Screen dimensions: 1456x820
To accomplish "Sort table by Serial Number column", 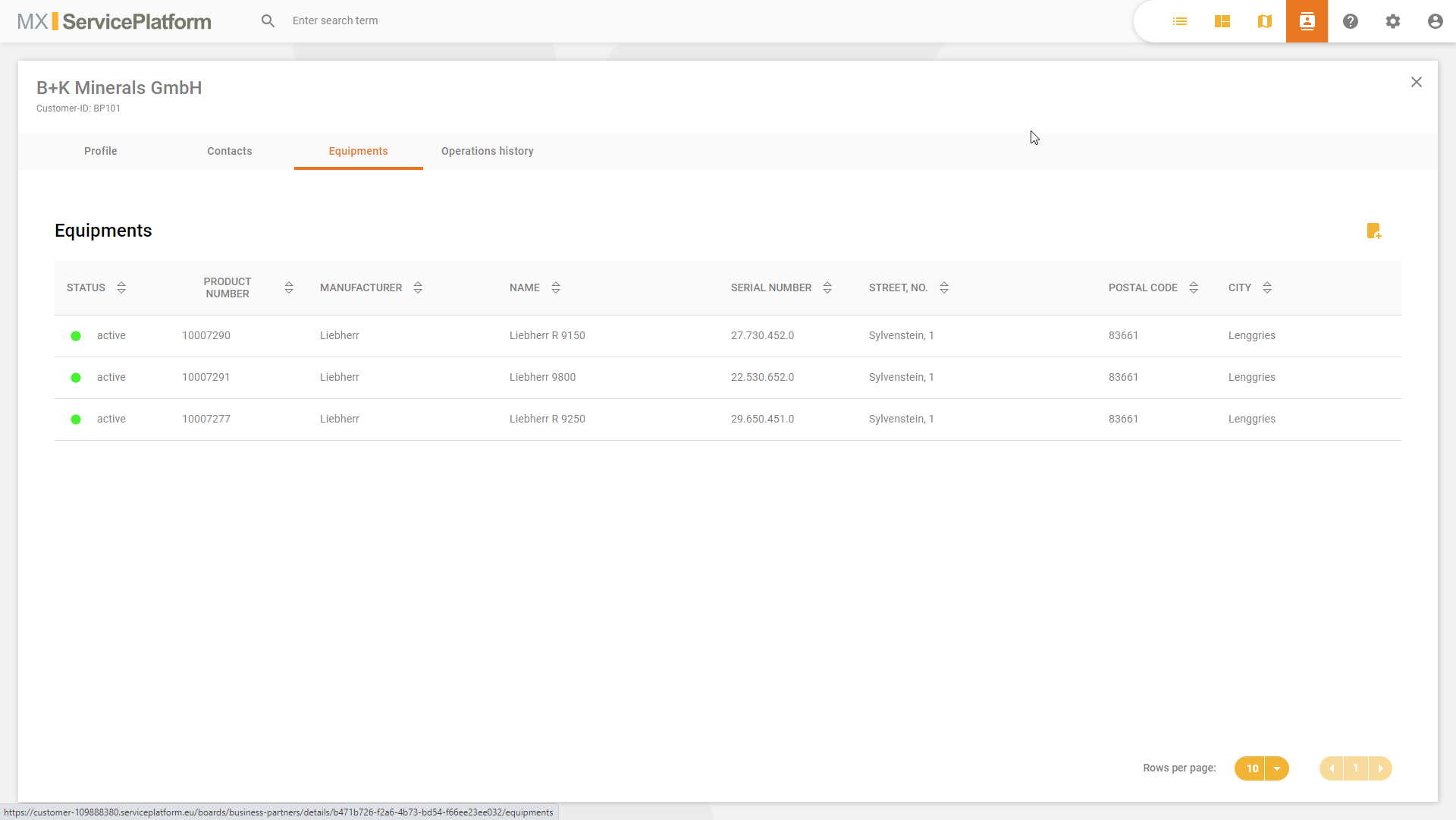I will point(827,287).
